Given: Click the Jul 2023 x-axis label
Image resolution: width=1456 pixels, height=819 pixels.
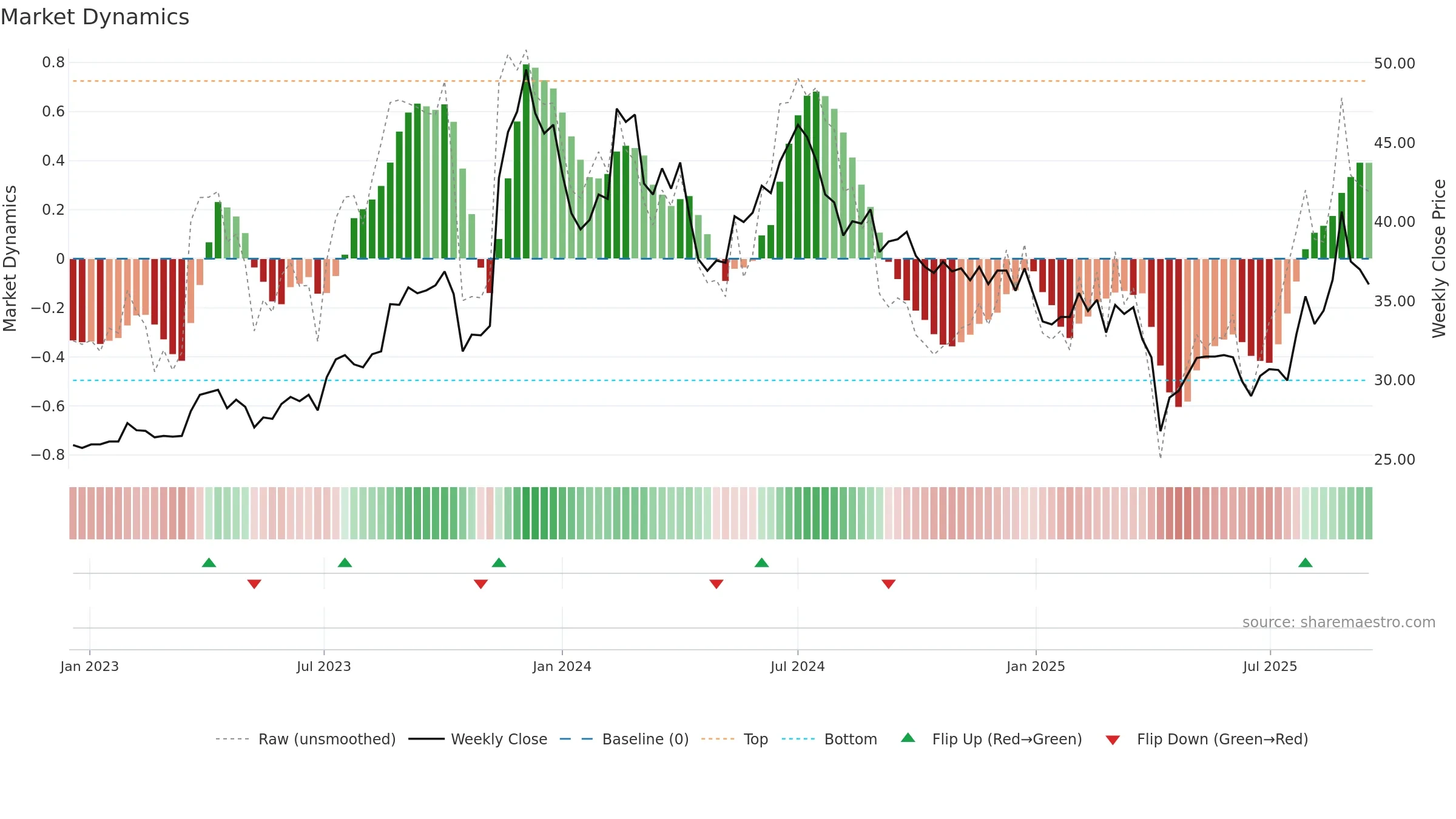Looking at the screenshot, I should pyautogui.click(x=324, y=666).
